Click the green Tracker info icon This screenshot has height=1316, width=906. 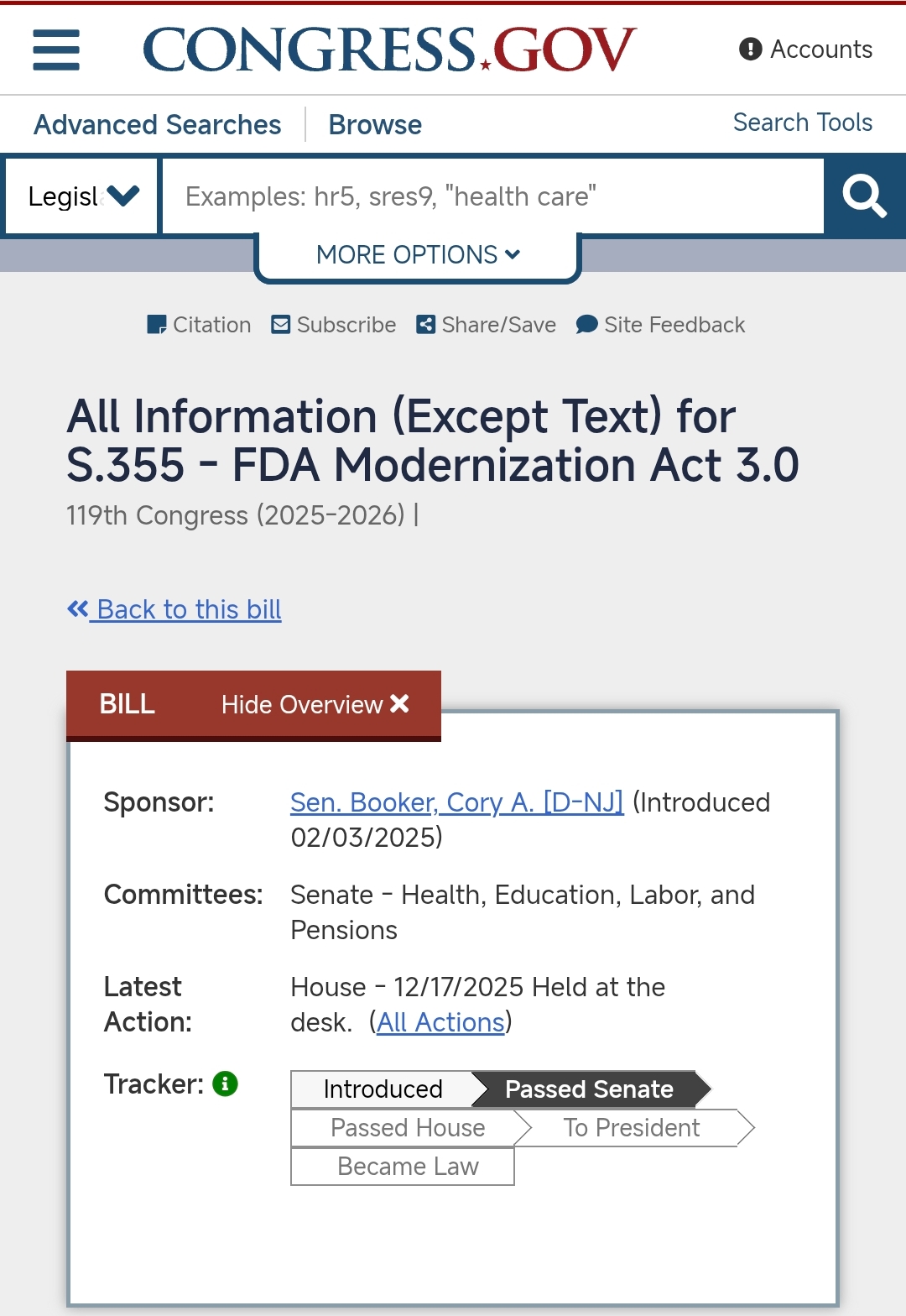226,1084
